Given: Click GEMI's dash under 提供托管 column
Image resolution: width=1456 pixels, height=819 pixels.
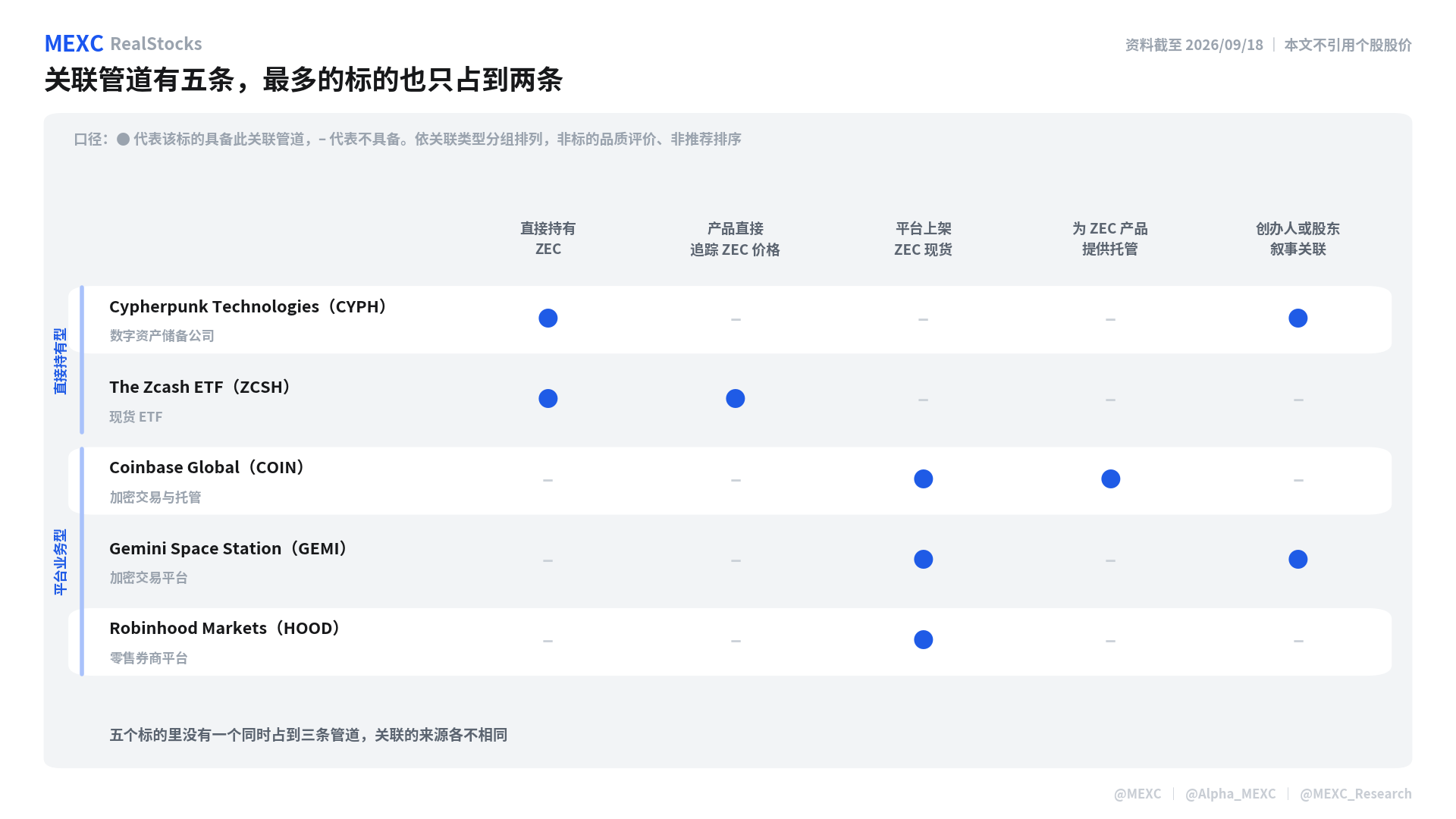Looking at the screenshot, I should pos(1110,560).
